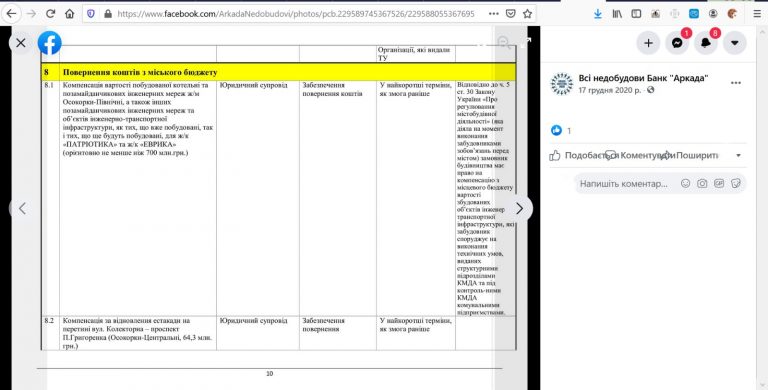Expand the share options arrow beside Поширити
768x390 pixels.
point(739,155)
